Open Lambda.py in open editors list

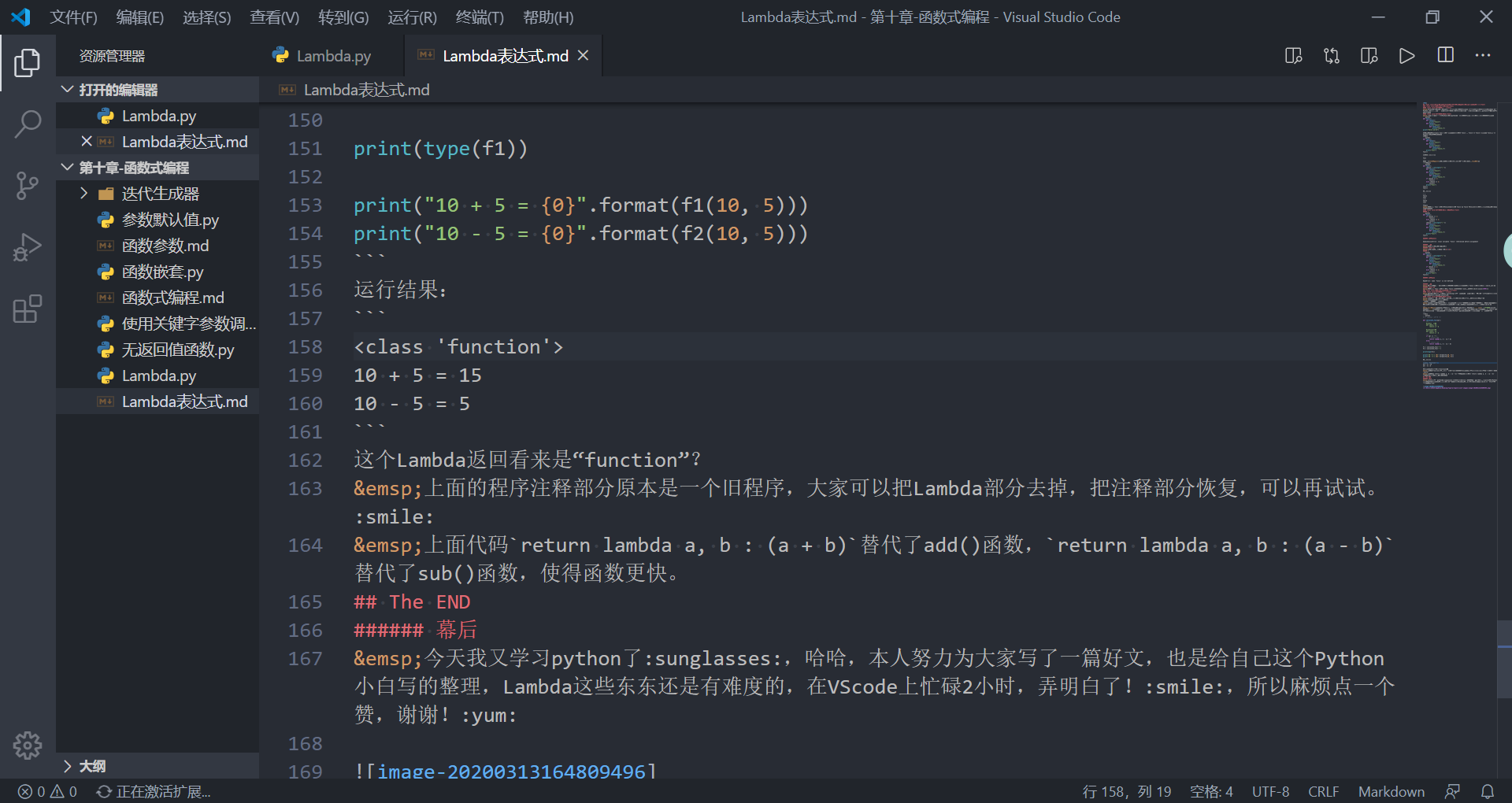click(x=157, y=116)
